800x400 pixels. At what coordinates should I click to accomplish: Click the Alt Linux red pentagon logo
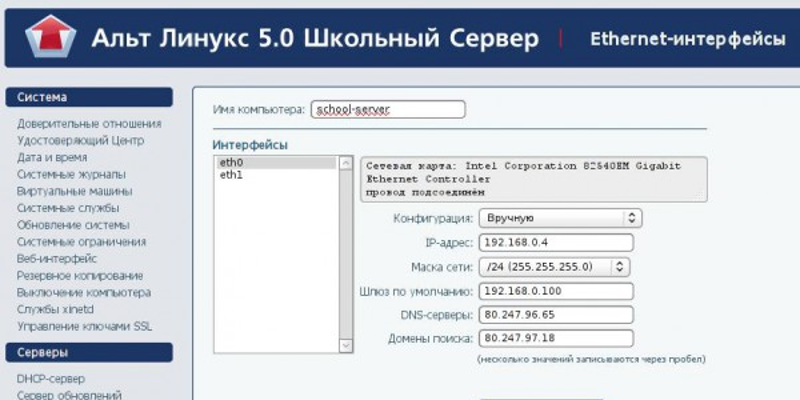point(51,36)
